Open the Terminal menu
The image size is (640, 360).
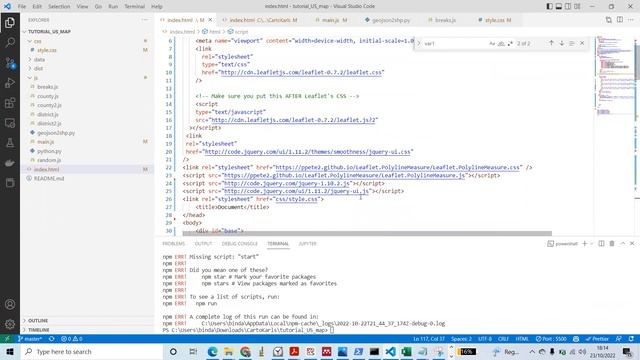tap(134, 6)
